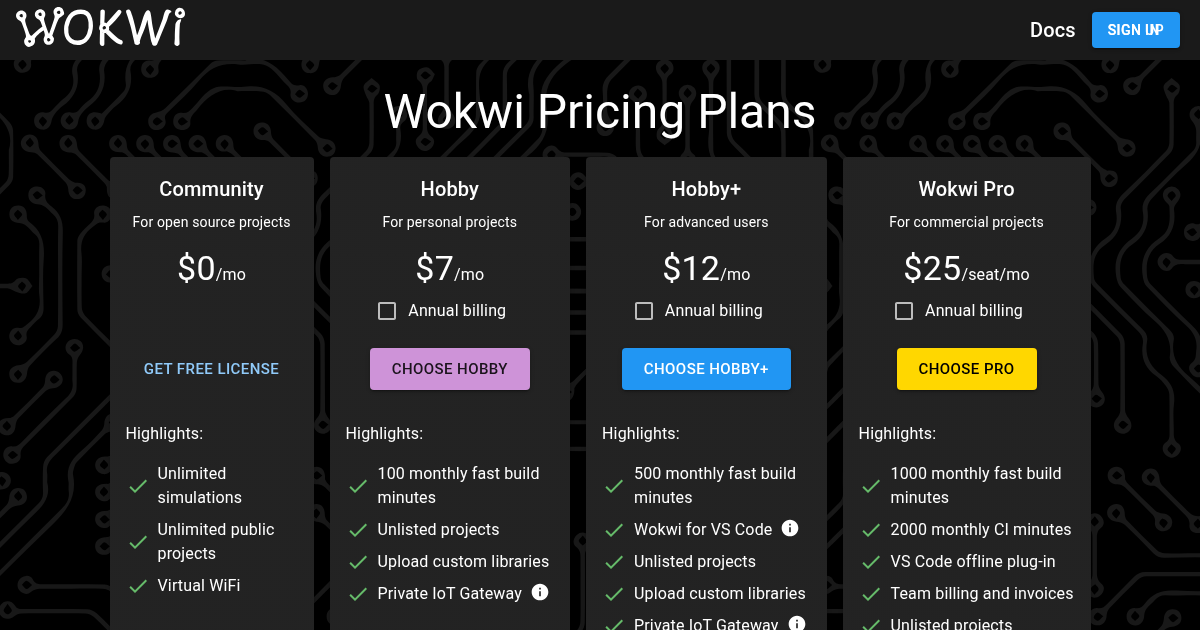Click the yellow Choose Pro button
Screen dimensions: 1200x630
(x=966, y=369)
